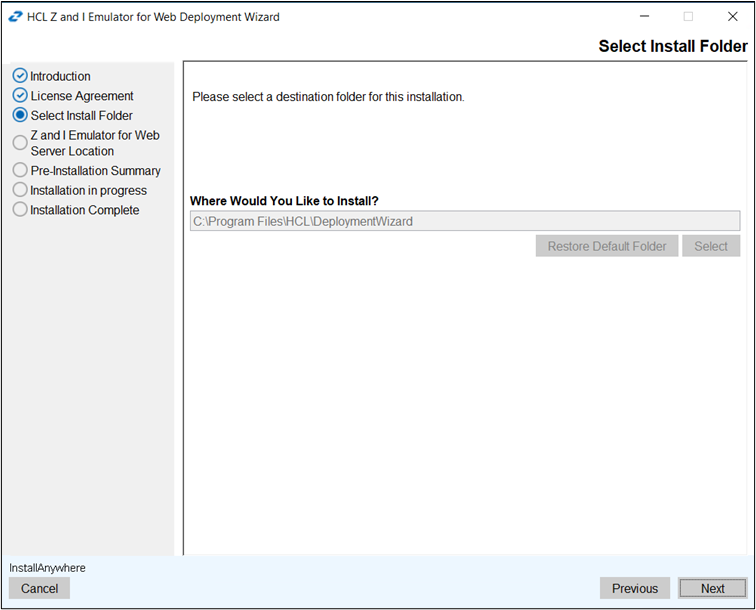Click the License Agreement checkmark icon
Image resolution: width=756 pixels, height=610 pixels.
[x=20, y=96]
